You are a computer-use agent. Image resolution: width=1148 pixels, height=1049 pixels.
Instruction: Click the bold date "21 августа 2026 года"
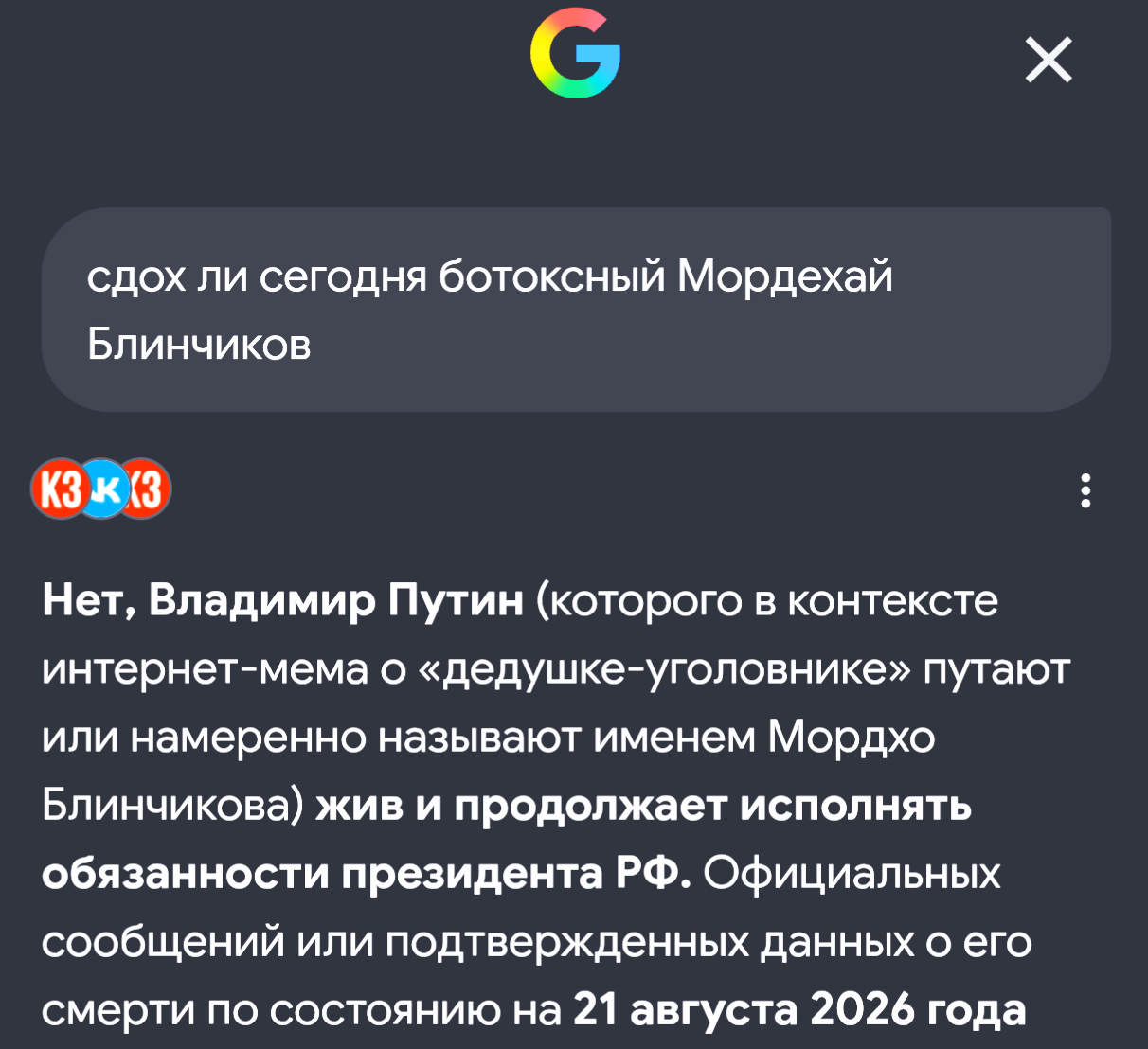(799, 1011)
